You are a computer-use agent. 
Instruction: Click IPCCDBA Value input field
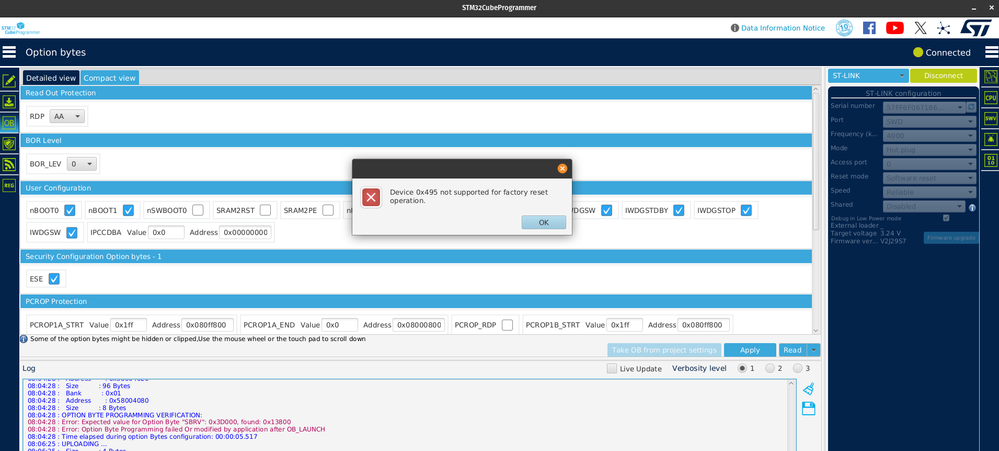coord(166,233)
